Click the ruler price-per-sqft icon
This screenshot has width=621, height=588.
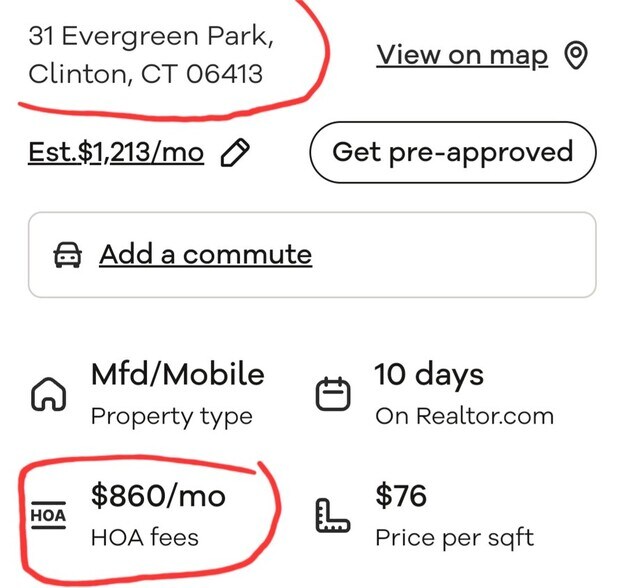click(x=333, y=515)
